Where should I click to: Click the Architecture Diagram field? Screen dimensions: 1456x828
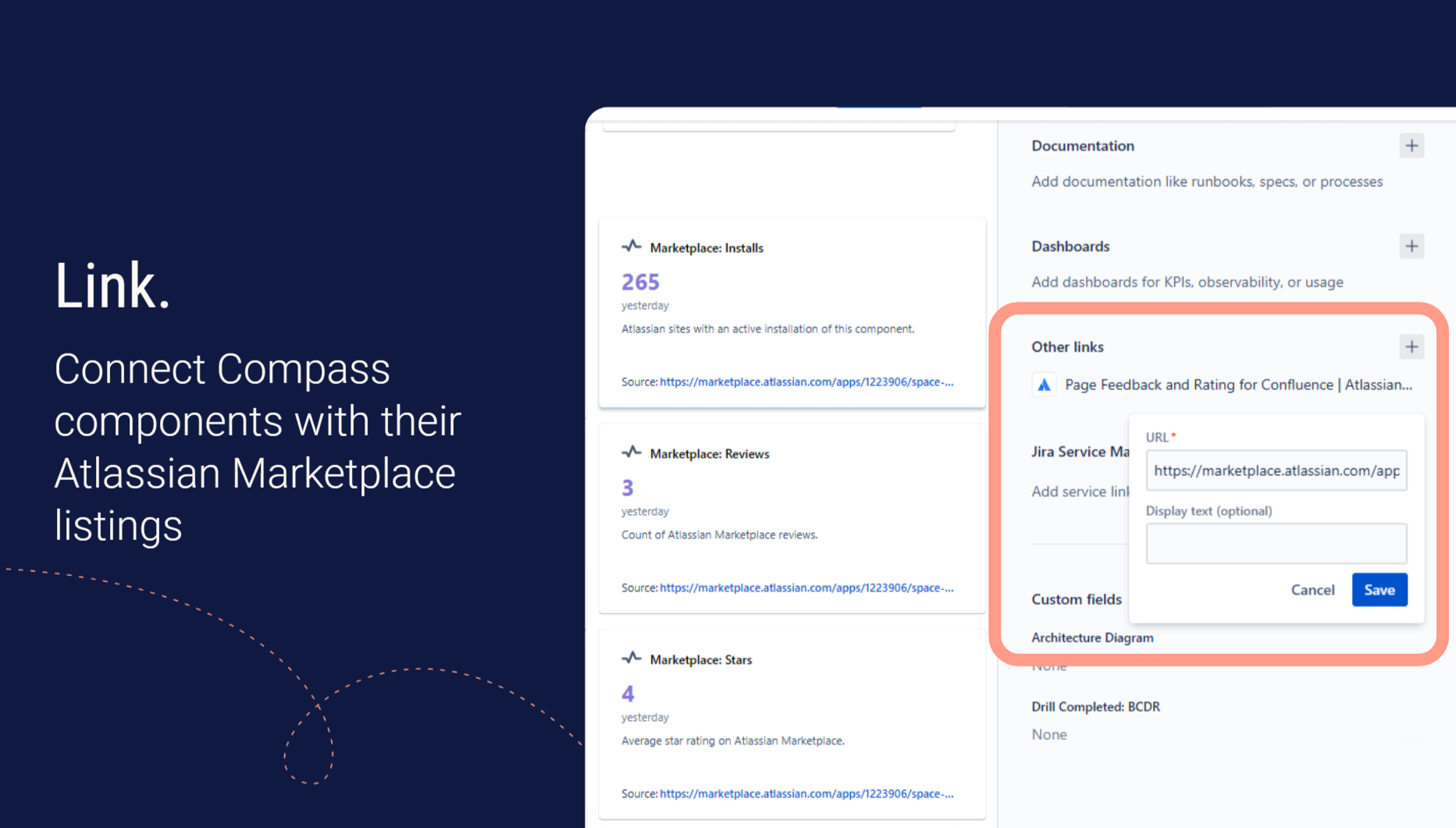pos(1092,638)
